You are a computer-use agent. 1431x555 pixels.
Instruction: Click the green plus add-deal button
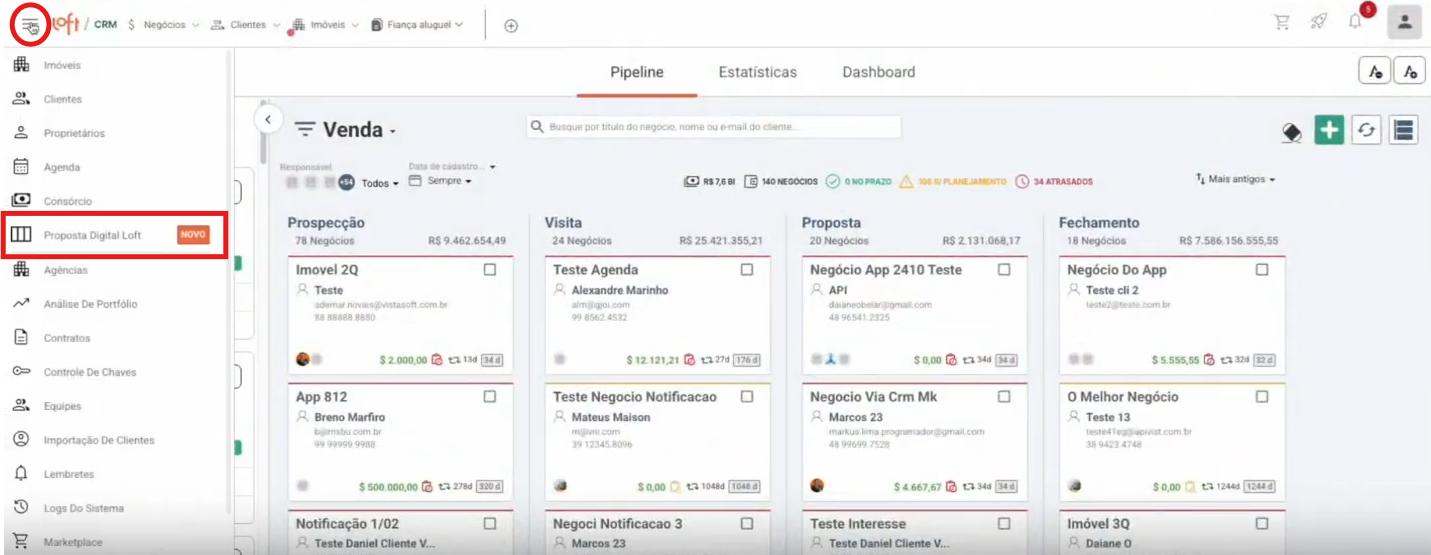pyautogui.click(x=1328, y=130)
